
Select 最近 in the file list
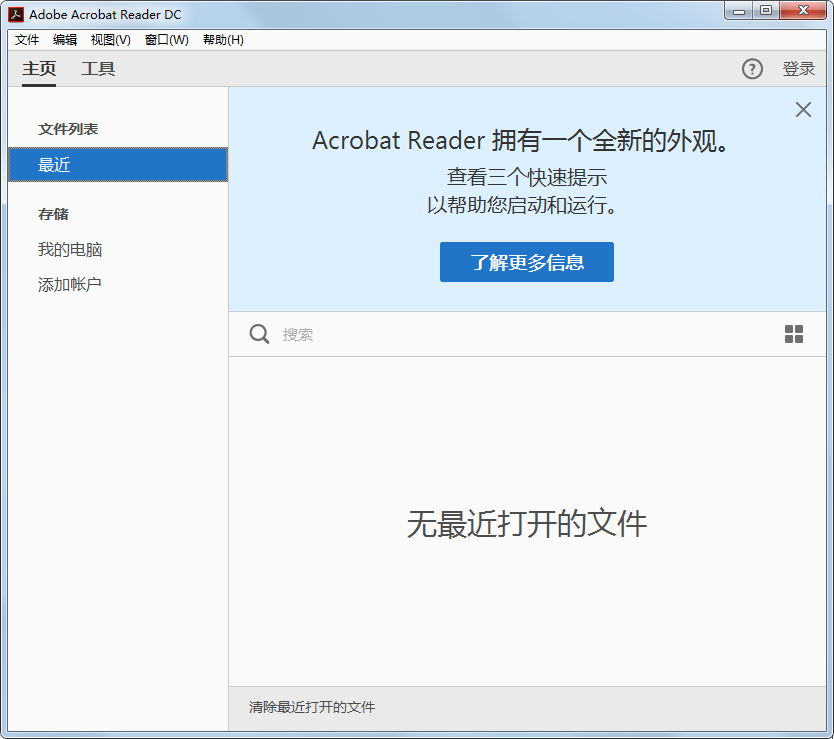point(118,164)
